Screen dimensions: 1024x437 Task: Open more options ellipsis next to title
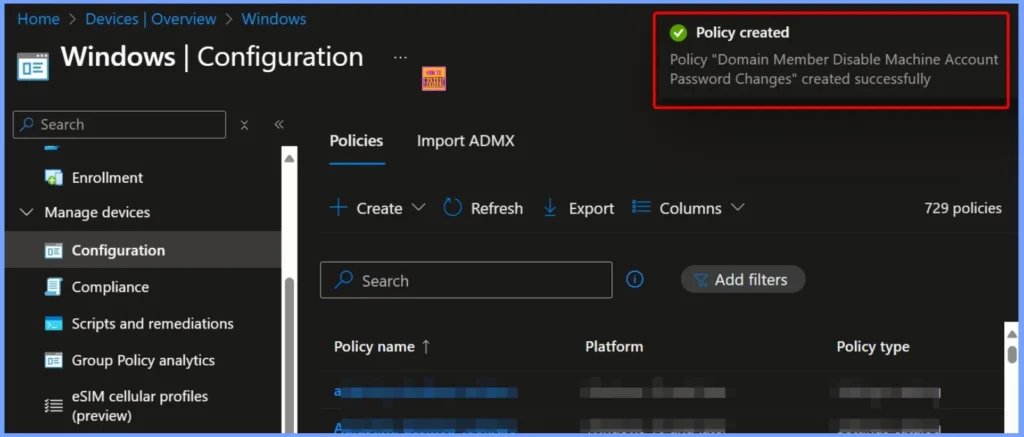coord(400,58)
